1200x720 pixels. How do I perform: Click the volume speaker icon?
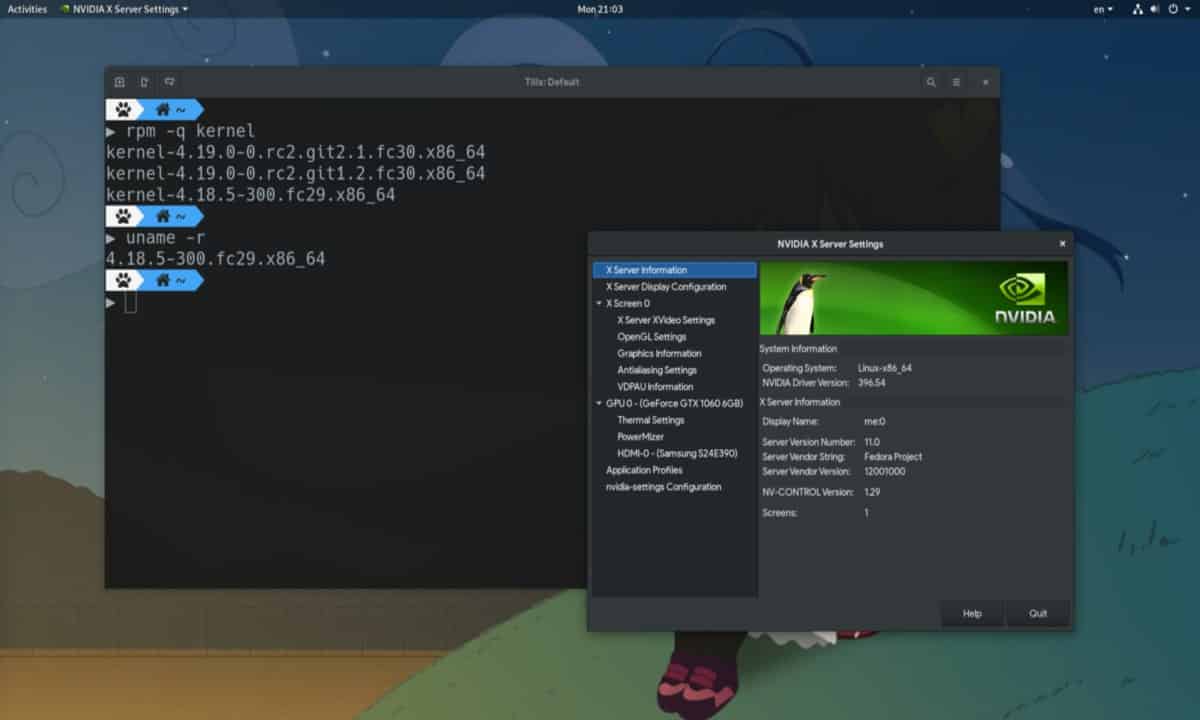1156,9
